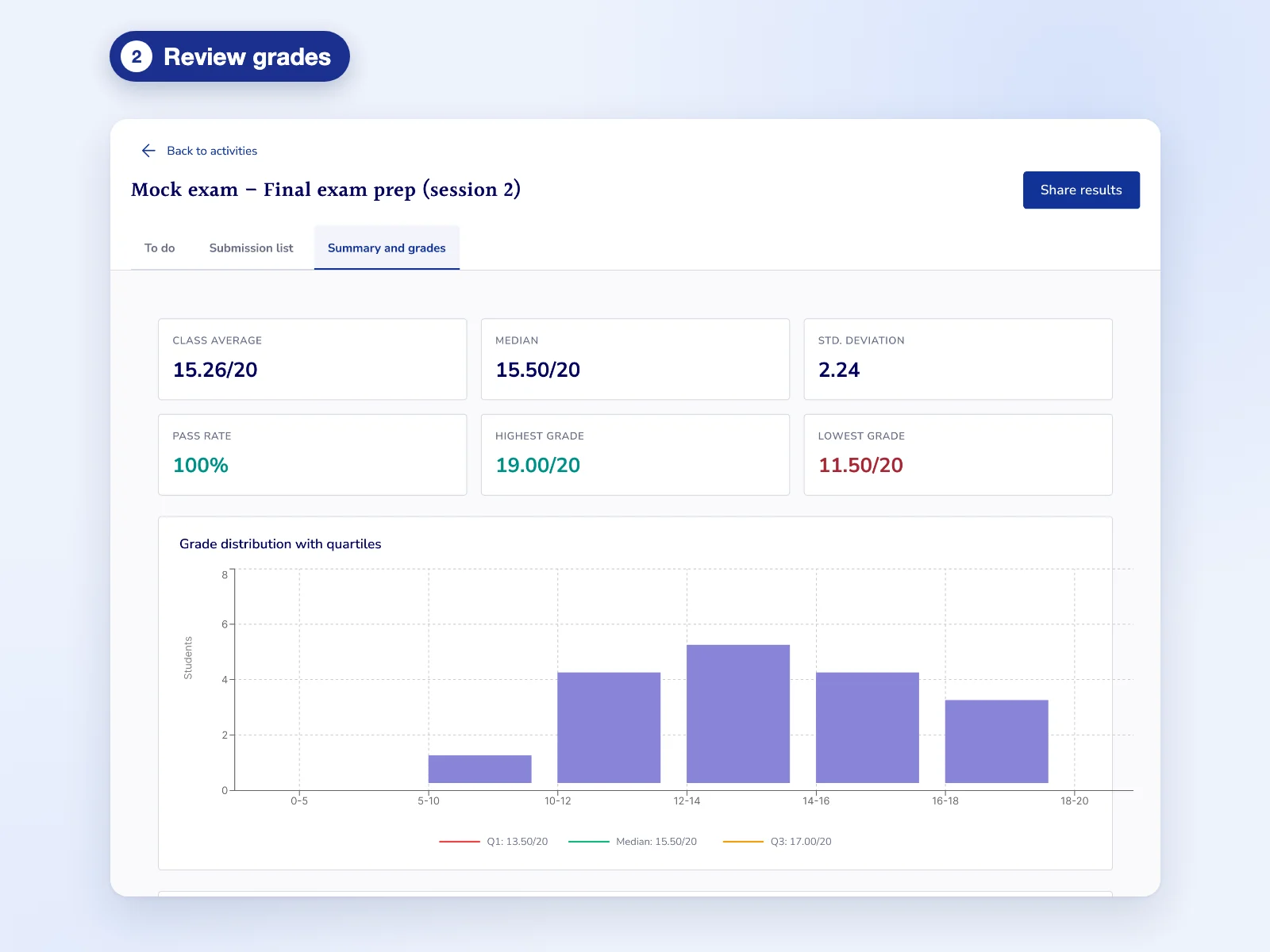Click the Q3: 17.00/20 legend entry
Screen dimensions: 1270x952
pyautogui.click(x=777, y=842)
